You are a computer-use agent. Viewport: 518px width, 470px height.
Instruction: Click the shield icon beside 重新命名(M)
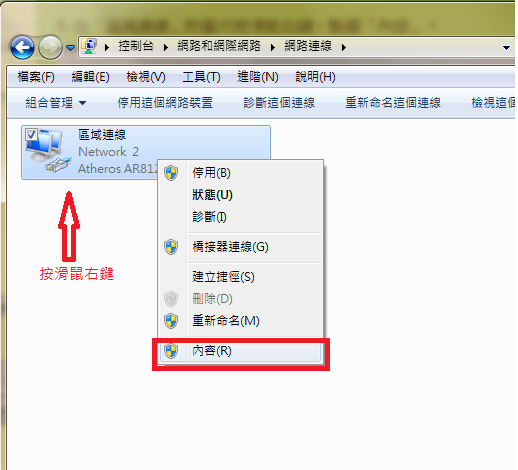tap(171, 321)
